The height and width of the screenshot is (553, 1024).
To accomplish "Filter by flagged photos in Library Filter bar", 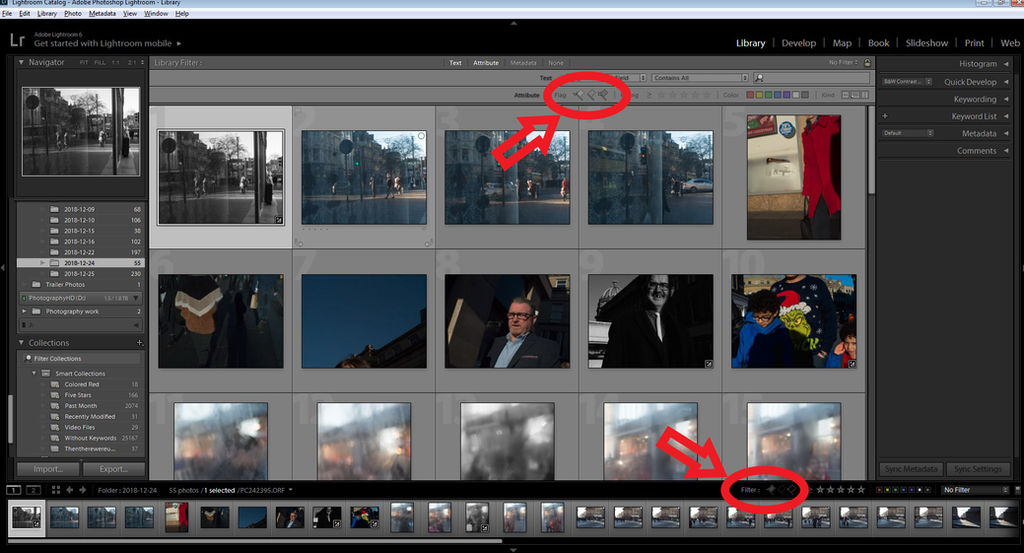I will pos(579,95).
